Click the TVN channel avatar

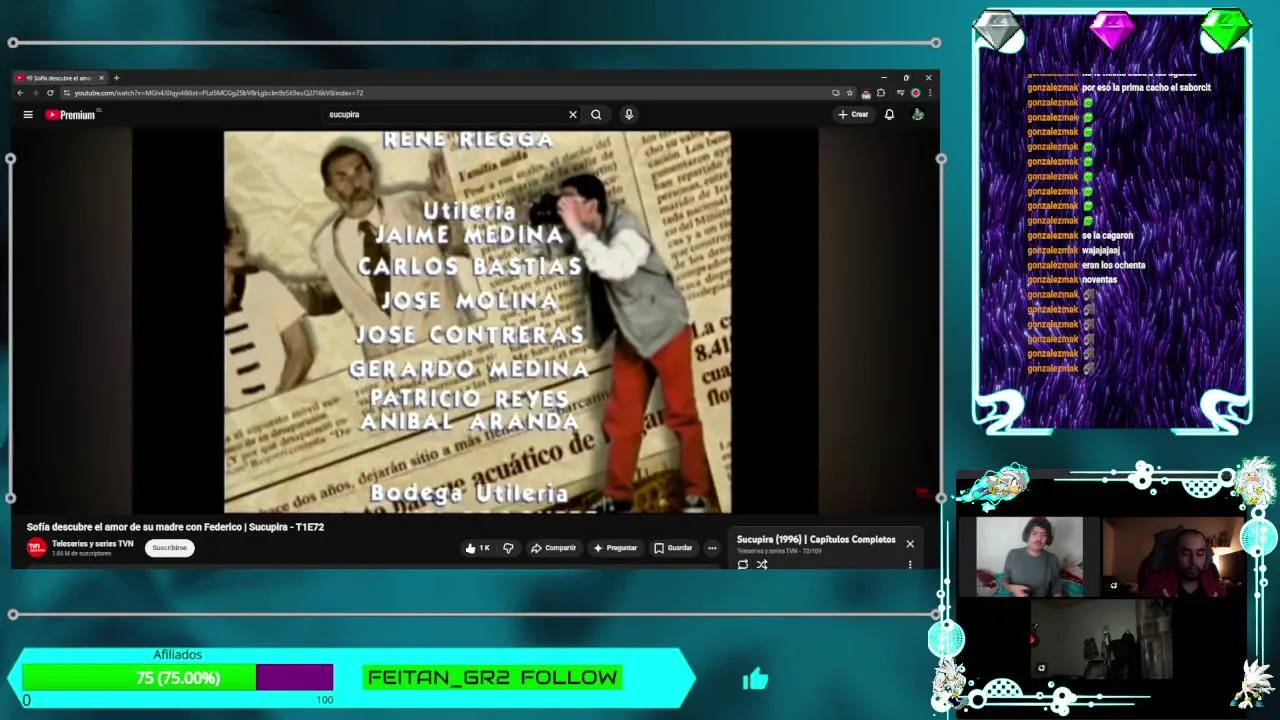pyautogui.click(x=37, y=548)
